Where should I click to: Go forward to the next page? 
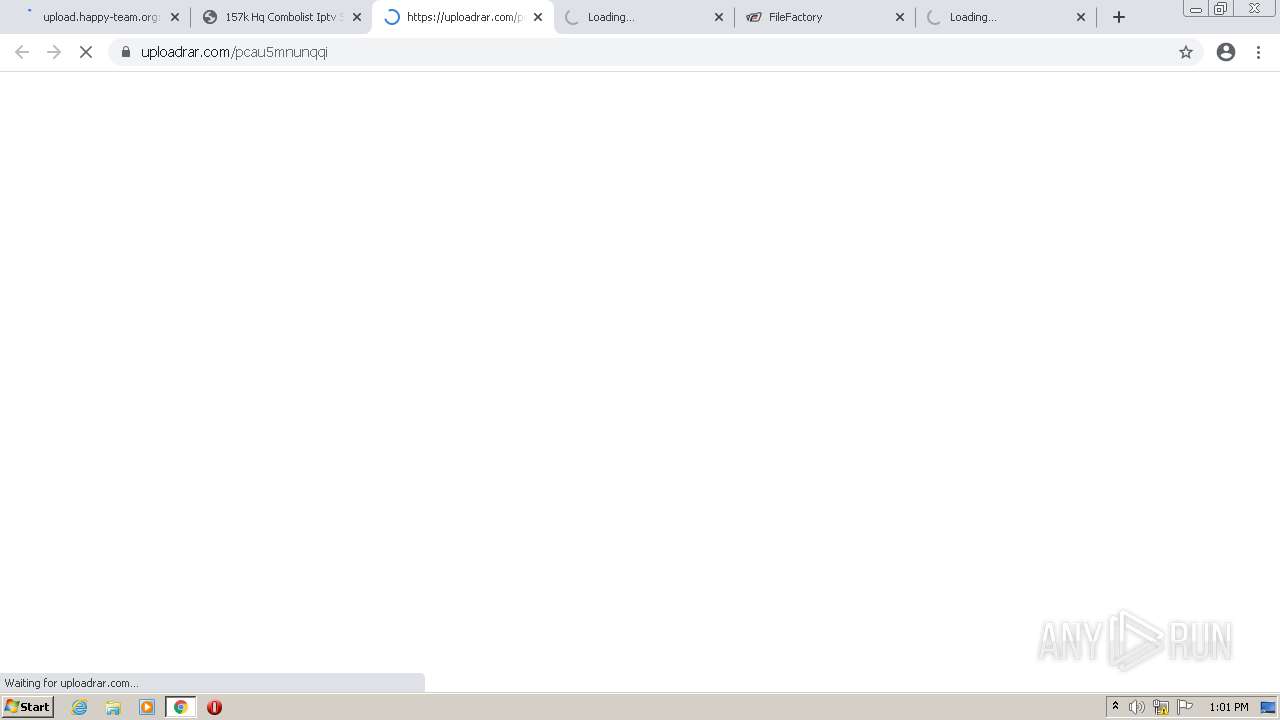pos(54,52)
